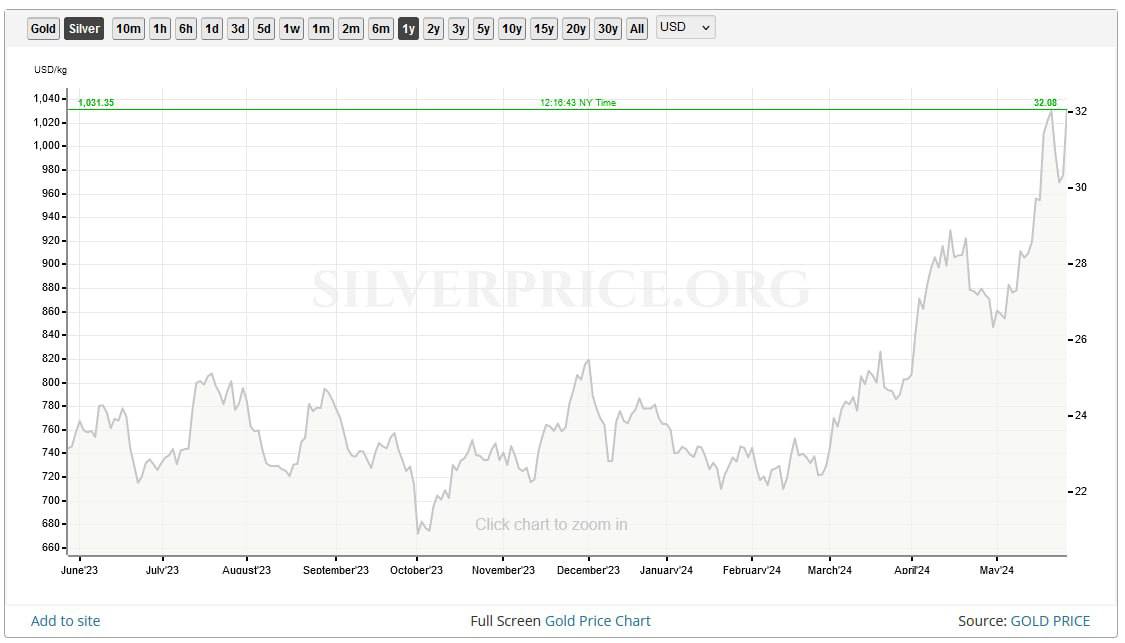Select the 10y range
1125x643 pixels.
[x=512, y=28]
